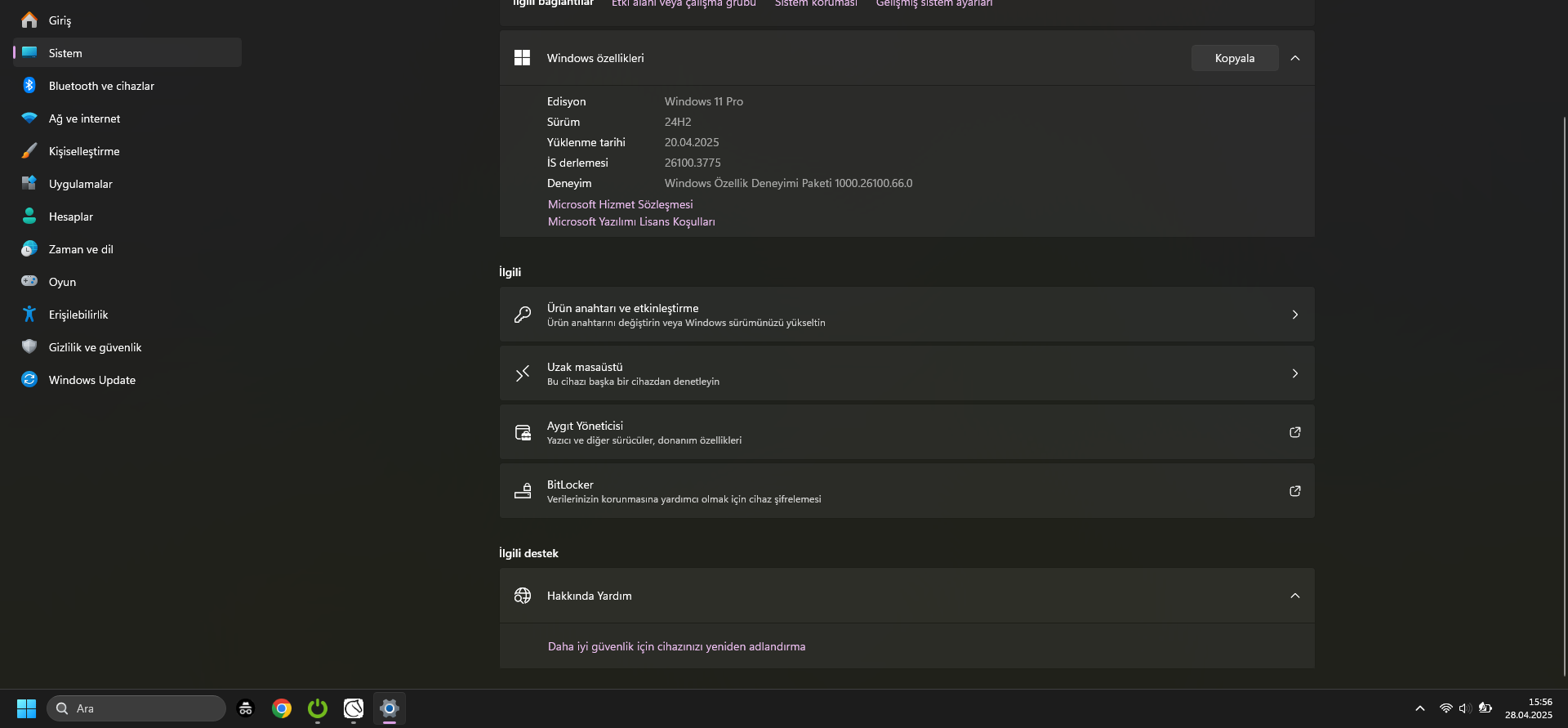This screenshot has width=1568, height=728.
Task: Click the Windows Update sync icon
Action: 29,379
